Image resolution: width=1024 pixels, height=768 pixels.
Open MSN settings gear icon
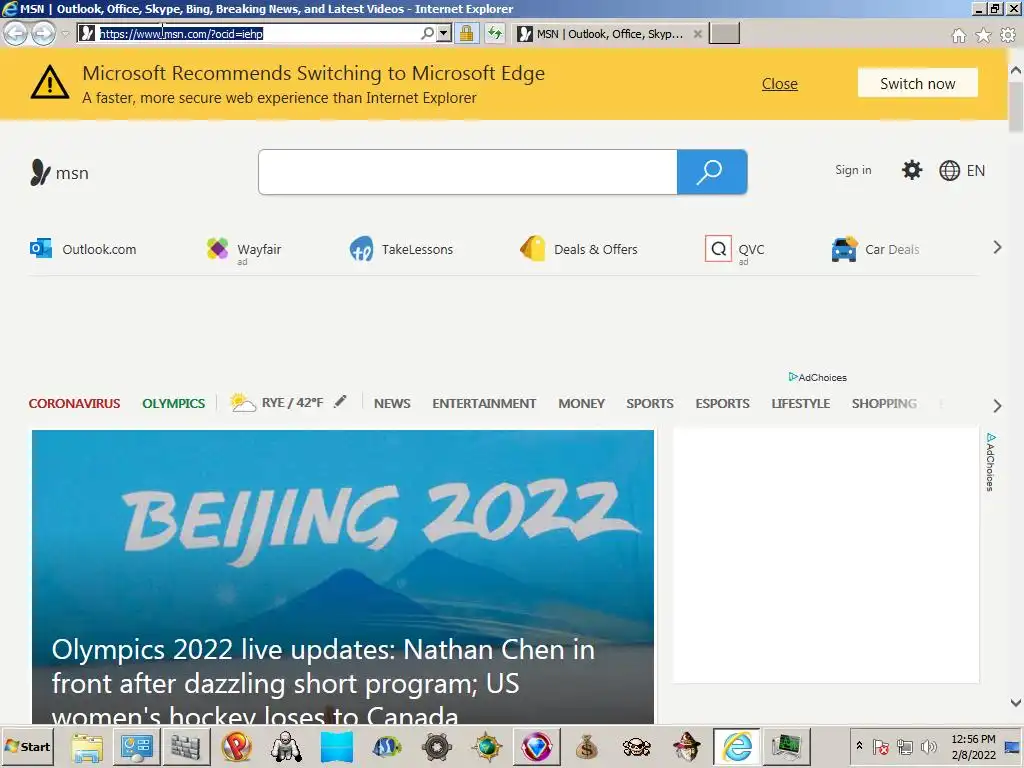click(x=912, y=170)
